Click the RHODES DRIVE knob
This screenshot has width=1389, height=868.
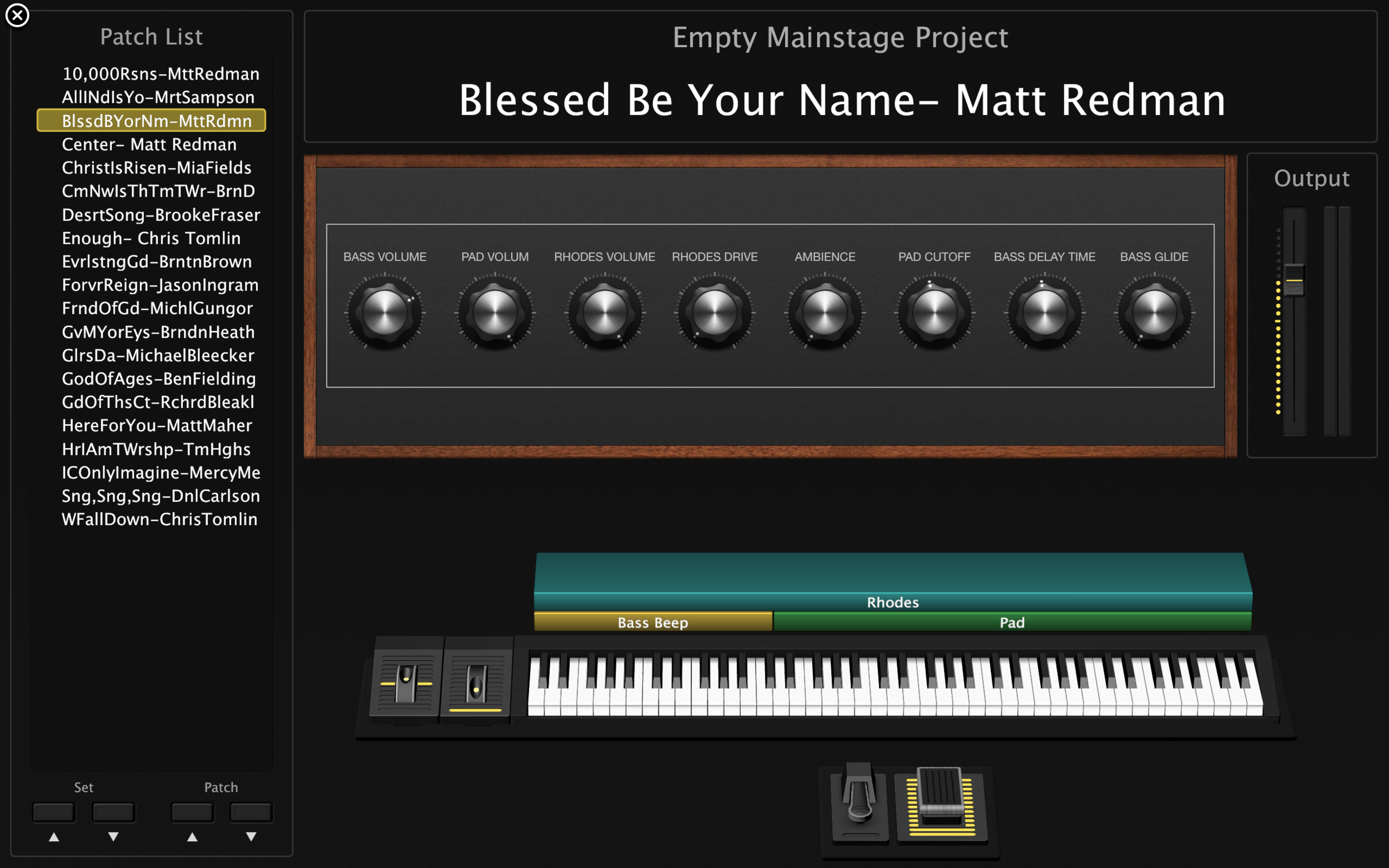point(715,312)
